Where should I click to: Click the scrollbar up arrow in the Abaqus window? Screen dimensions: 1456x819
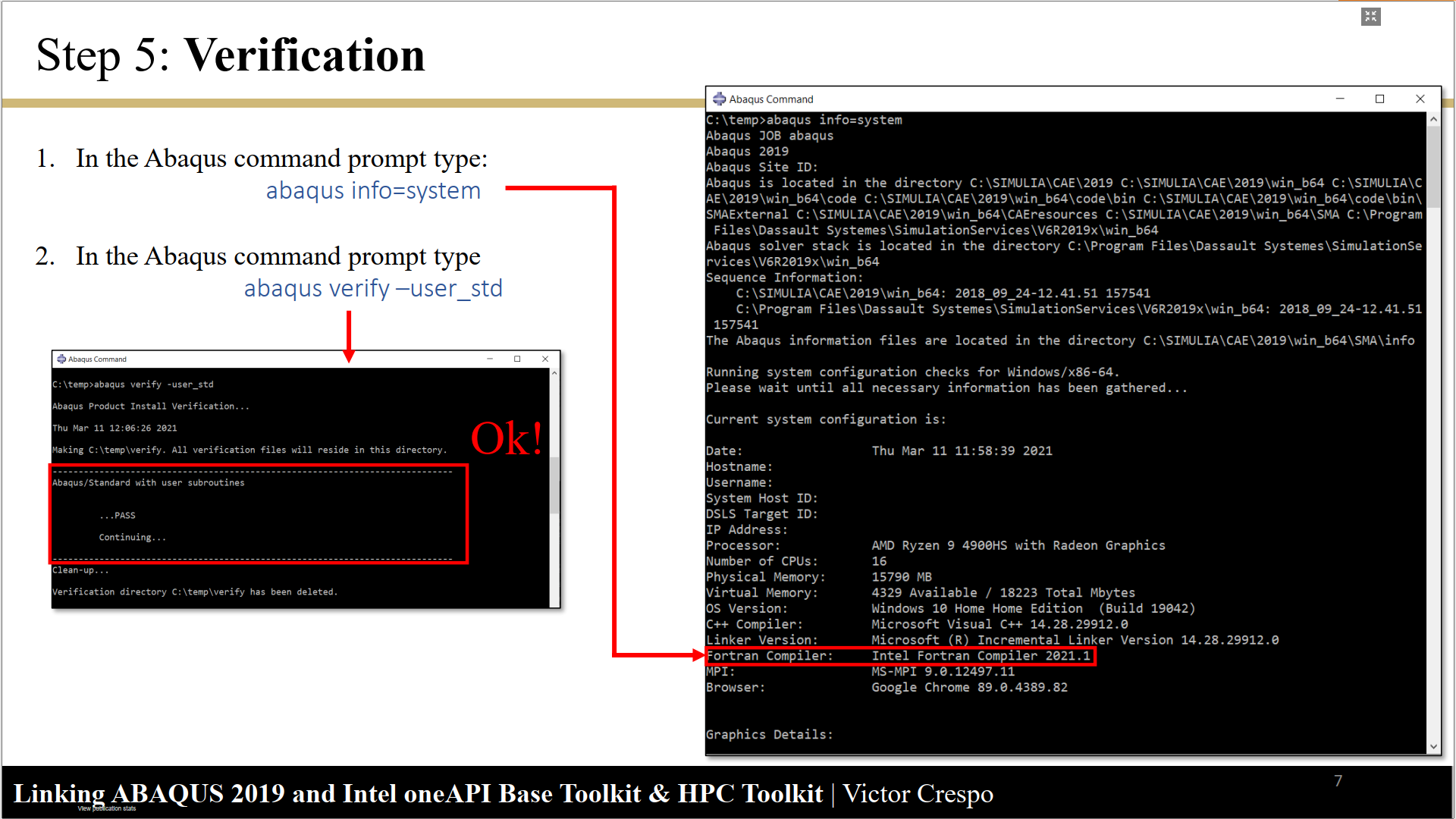pyautogui.click(x=1434, y=118)
